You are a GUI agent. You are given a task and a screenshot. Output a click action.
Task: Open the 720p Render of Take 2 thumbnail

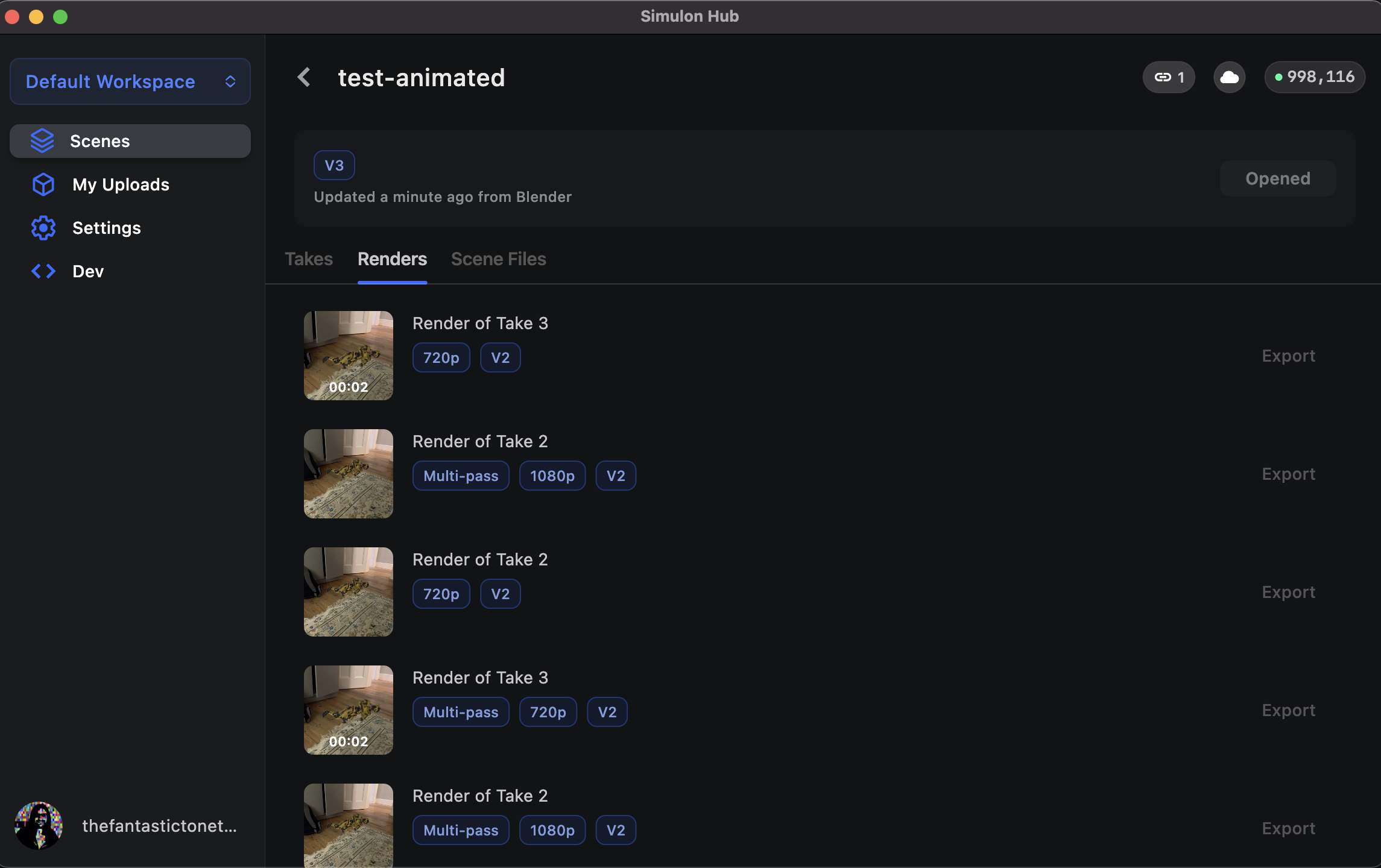pyautogui.click(x=349, y=592)
